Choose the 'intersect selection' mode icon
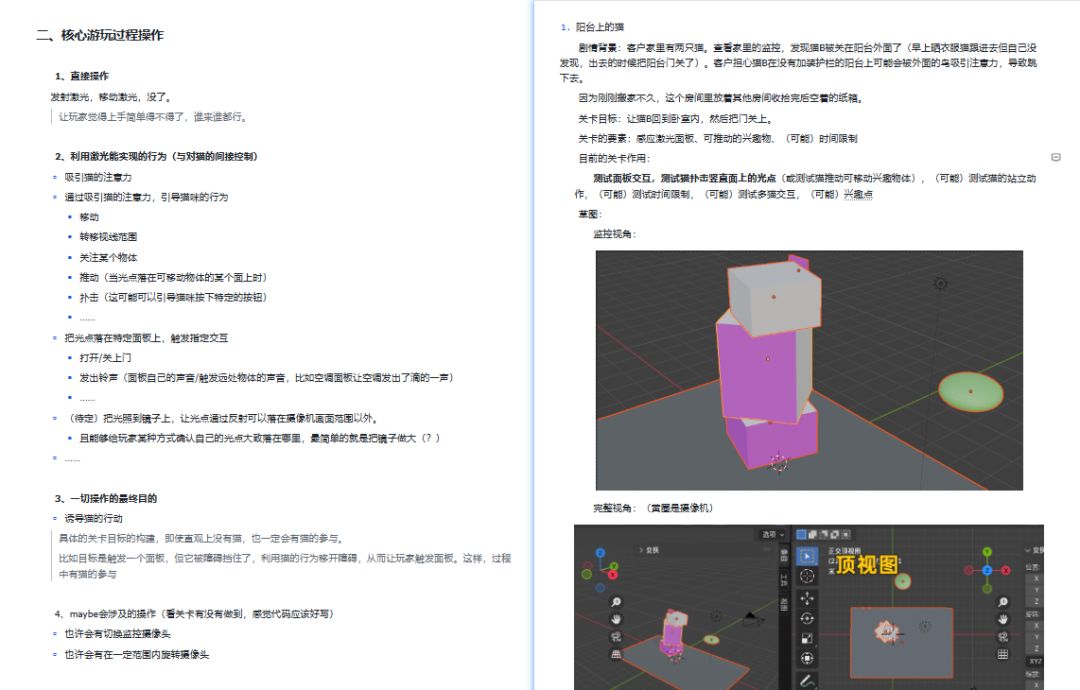The image size is (1080, 690). [846, 534]
